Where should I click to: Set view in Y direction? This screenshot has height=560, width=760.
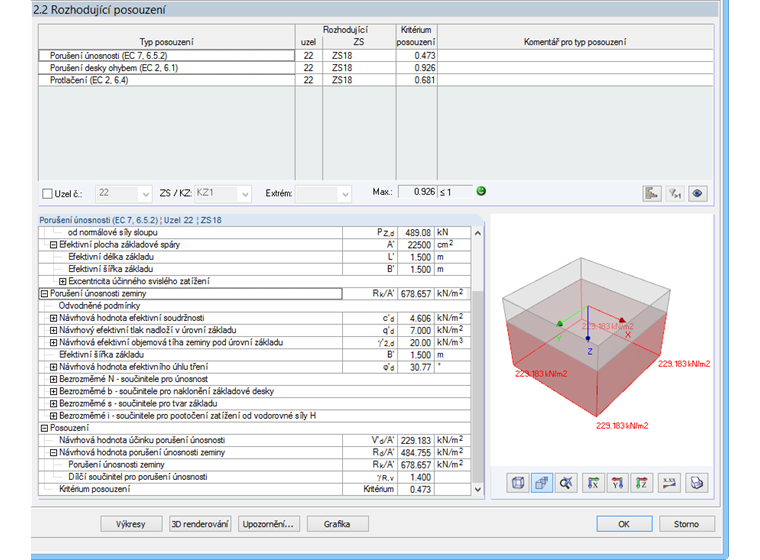click(617, 483)
